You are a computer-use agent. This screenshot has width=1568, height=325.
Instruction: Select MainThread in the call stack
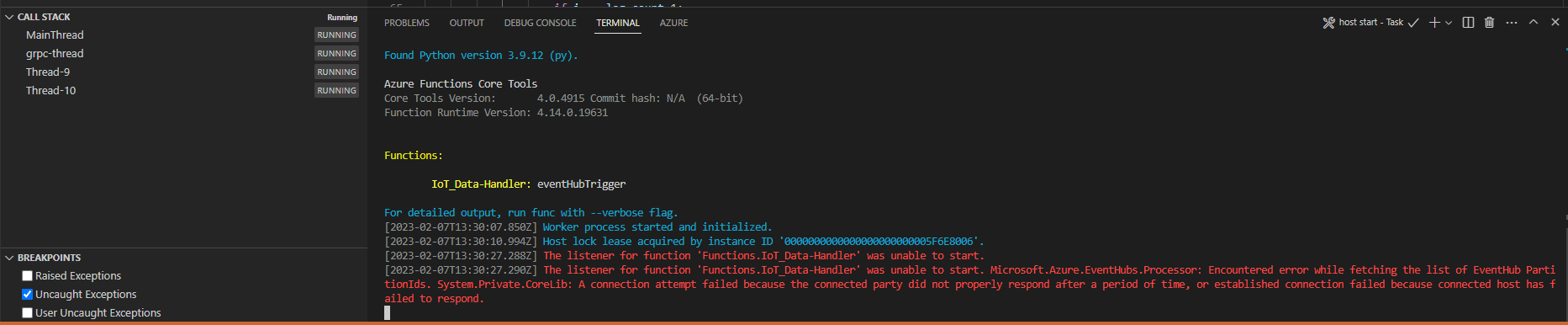pyautogui.click(x=183, y=35)
